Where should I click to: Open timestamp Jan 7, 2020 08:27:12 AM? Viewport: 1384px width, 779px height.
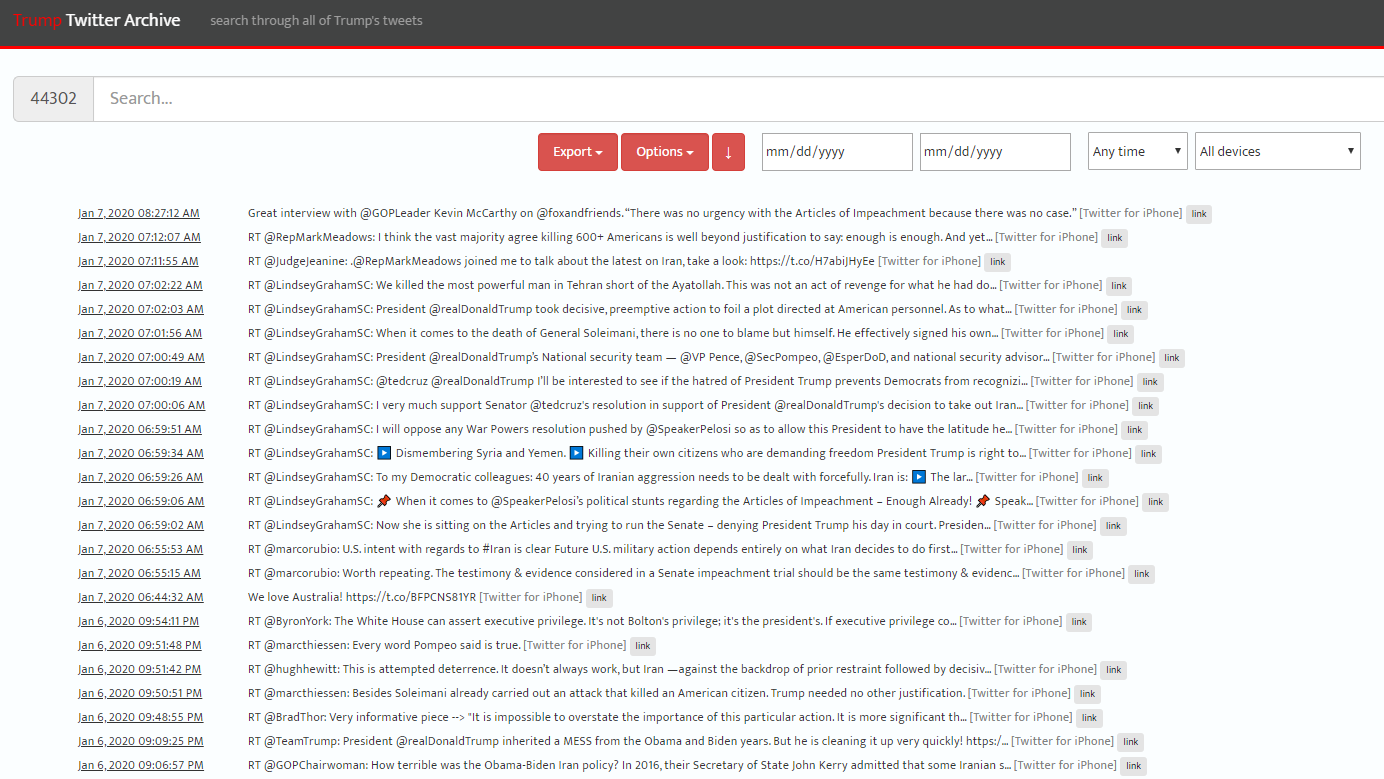pos(139,213)
